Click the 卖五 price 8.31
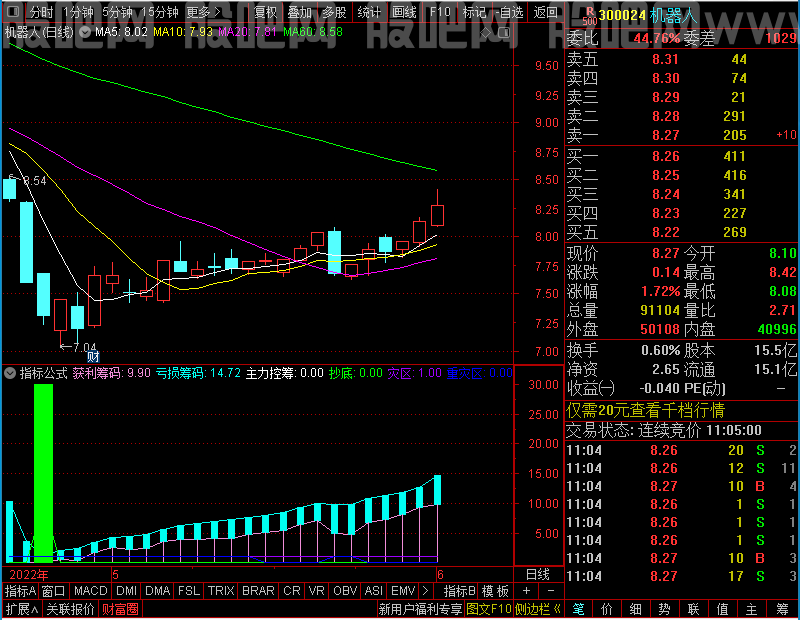Screen dimensions: 800x620 666,59
